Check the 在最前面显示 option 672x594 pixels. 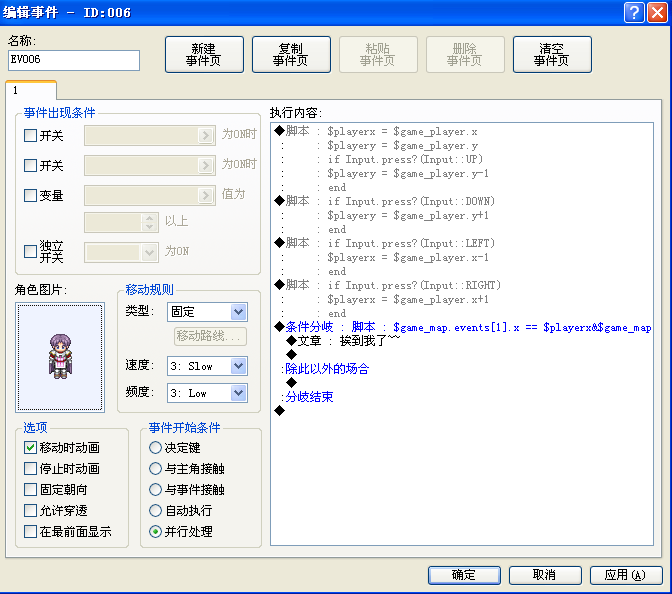(x=30, y=531)
